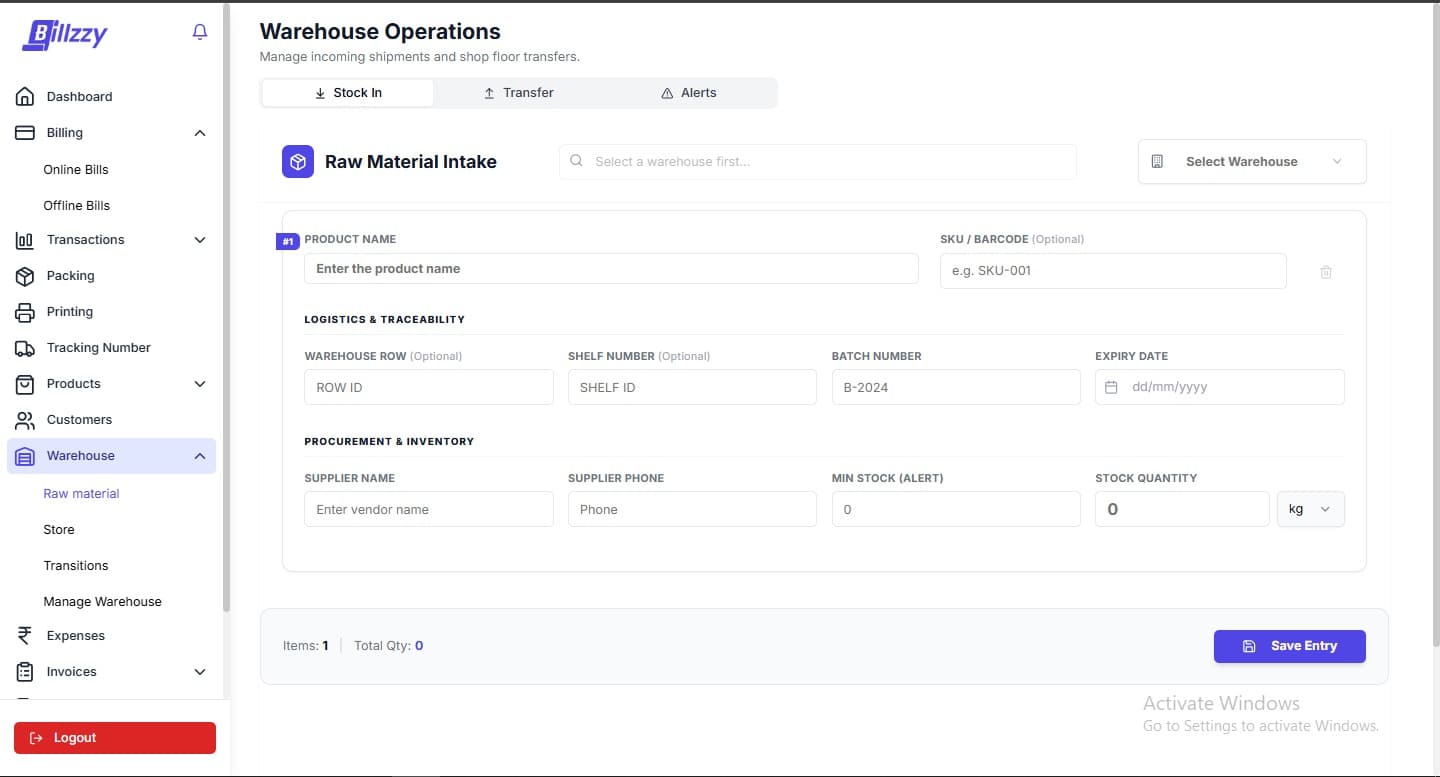
Task: Collapse the Billing menu chevron
Action: click(x=200, y=133)
